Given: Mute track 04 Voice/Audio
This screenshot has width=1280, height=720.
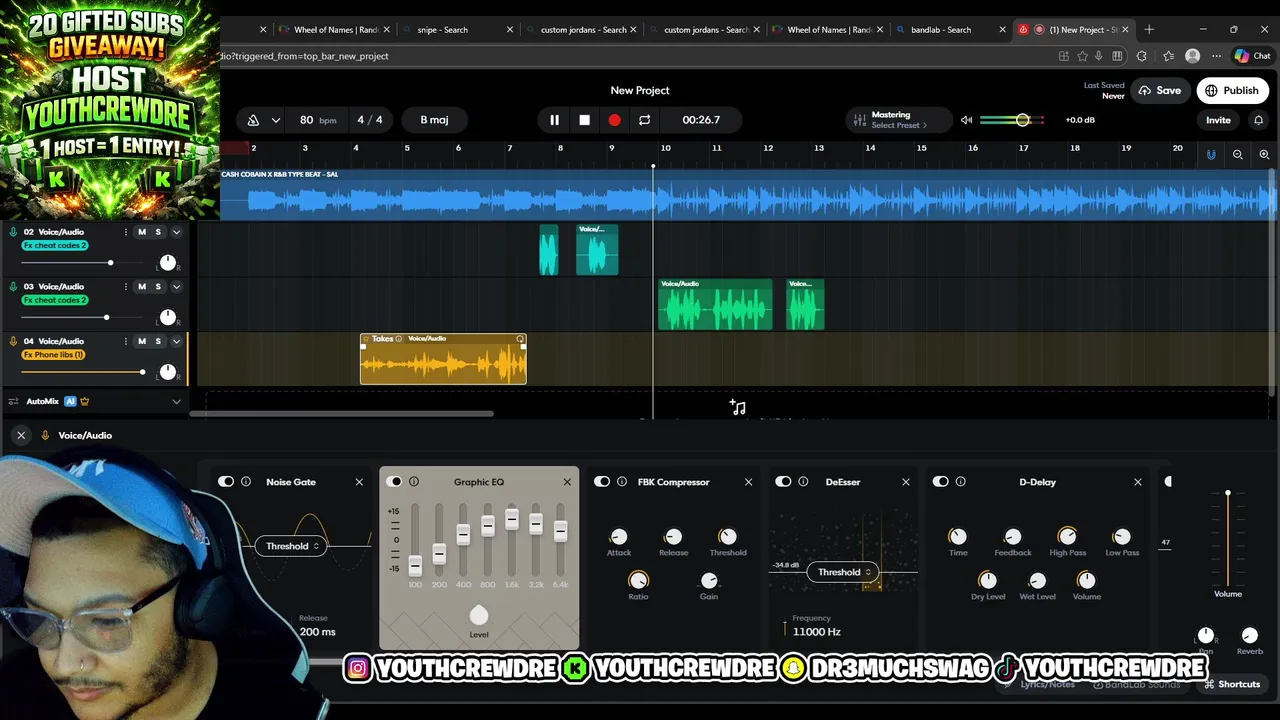Looking at the screenshot, I should click(141, 341).
